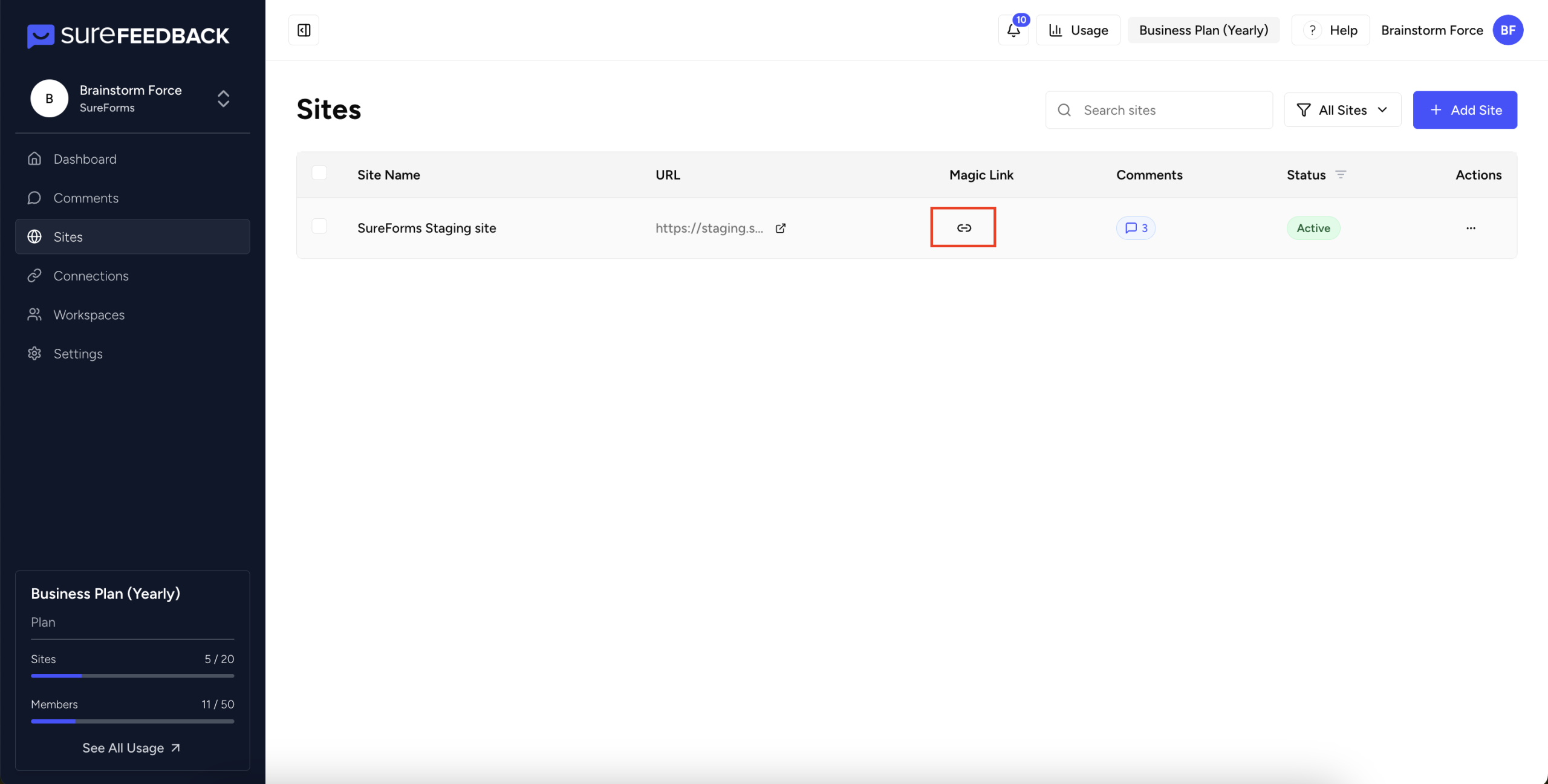1548x784 pixels.
Task: Select all sites with the header checkbox
Action: (319, 173)
